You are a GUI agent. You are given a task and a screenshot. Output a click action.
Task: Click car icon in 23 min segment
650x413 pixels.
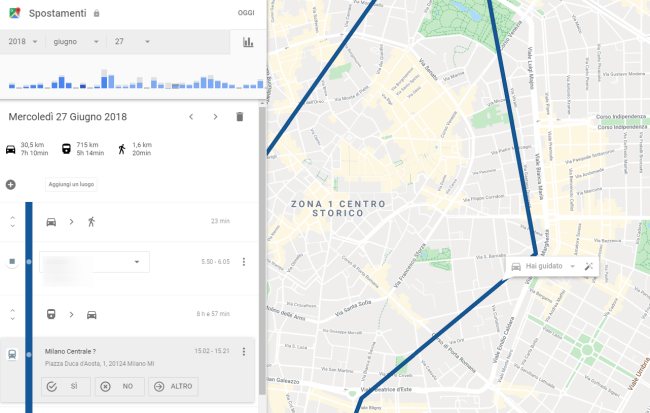pyautogui.click(x=51, y=222)
